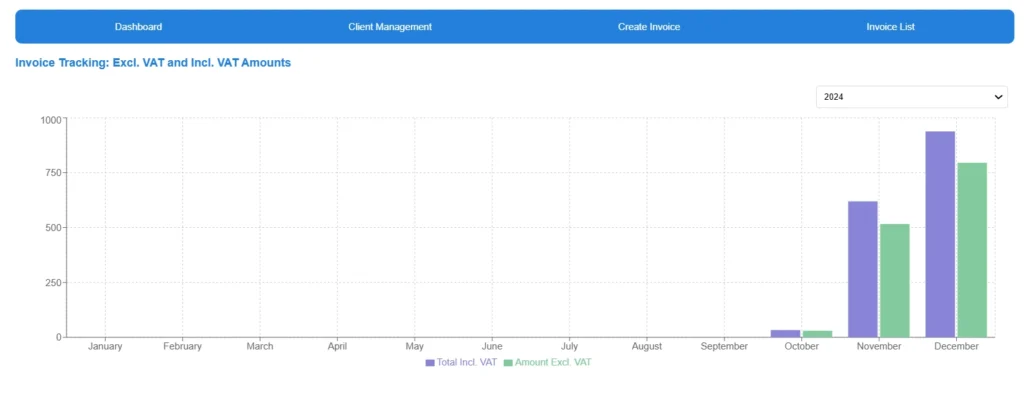1024x409 pixels.
Task: Click the green Amount Excl. VAT legend swatch
Action: tap(508, 363)
